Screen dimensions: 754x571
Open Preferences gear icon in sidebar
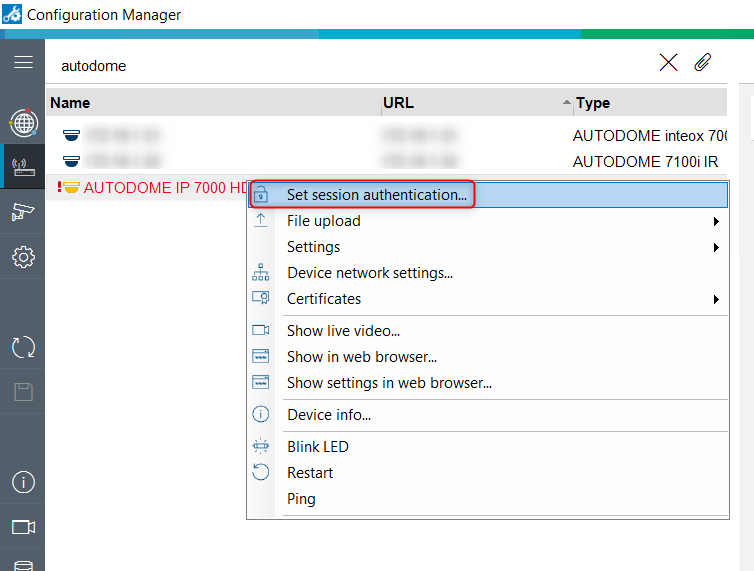(23, 257)
